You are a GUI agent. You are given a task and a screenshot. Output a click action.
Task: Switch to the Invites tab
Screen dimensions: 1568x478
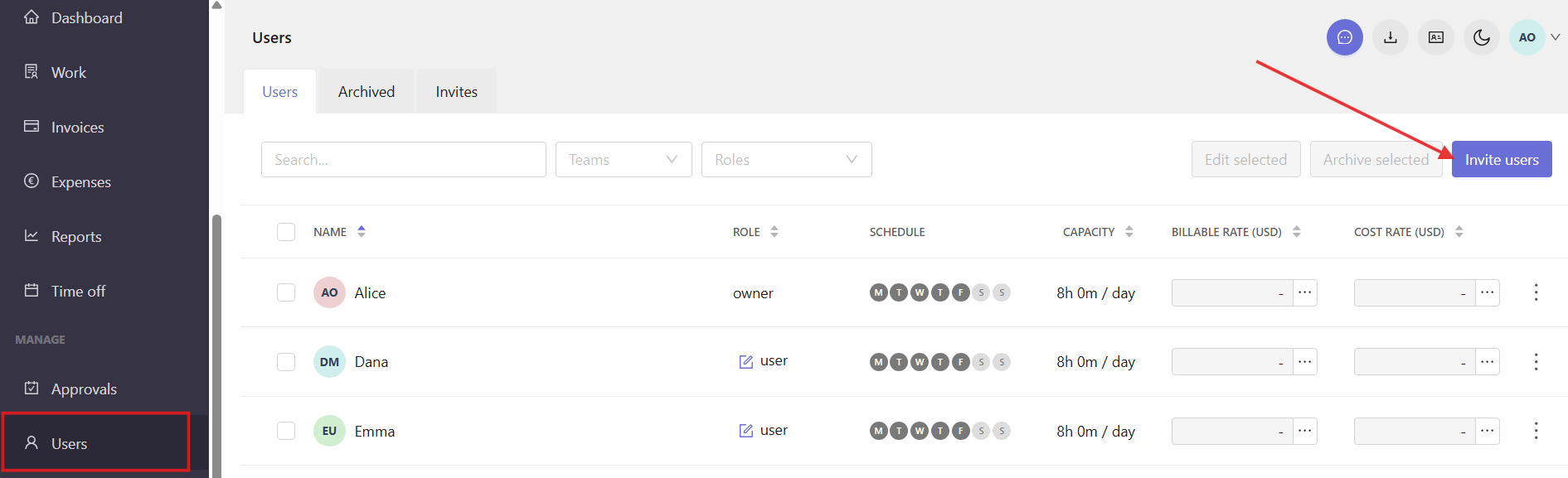coord(457,92)
